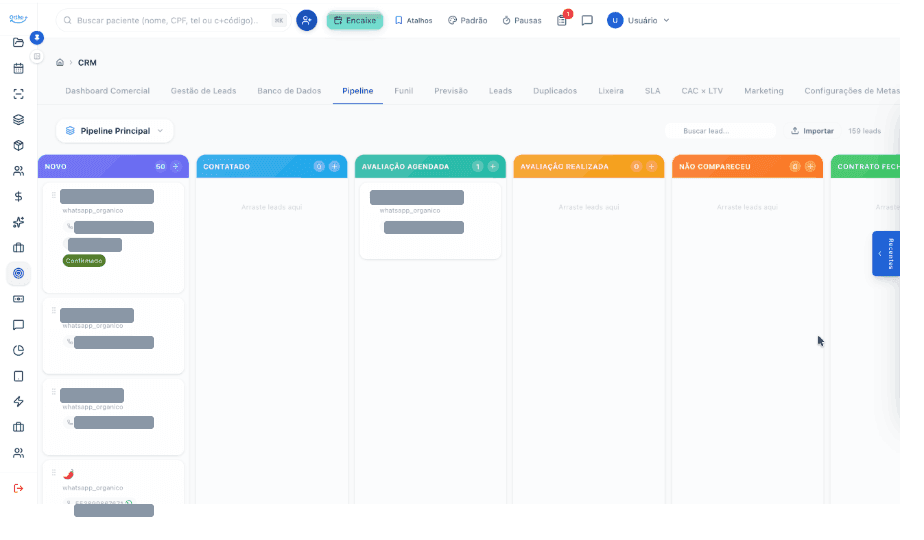Open the messages icon in top bar
The height and width of the screenshot is (540, 924).
coord(587,20)
